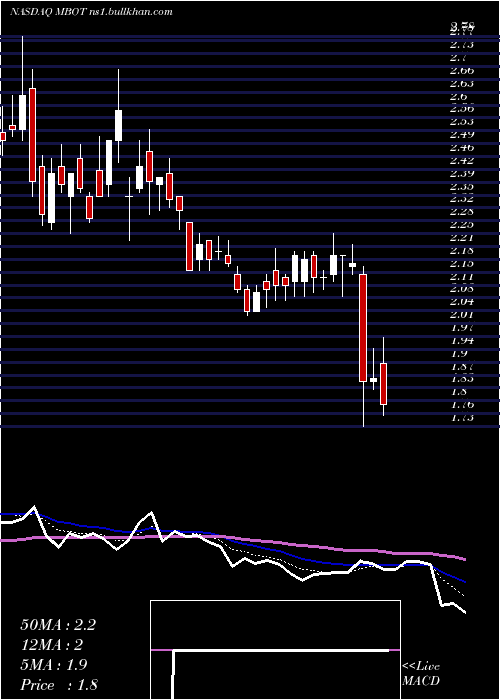
Task: Click the 2.28 price axis label
Action: click(462, 211)
